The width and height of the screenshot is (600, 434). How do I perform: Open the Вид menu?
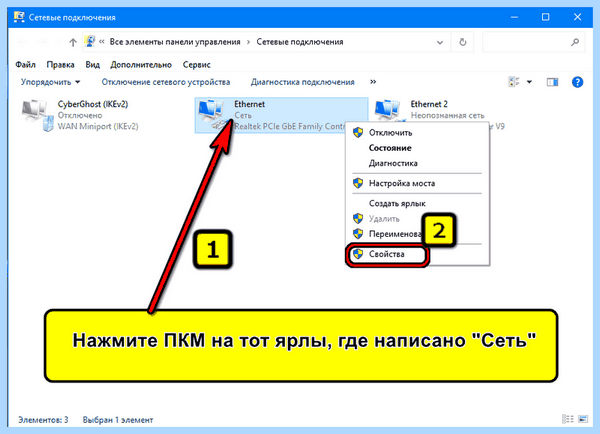[x=92, y=65]
